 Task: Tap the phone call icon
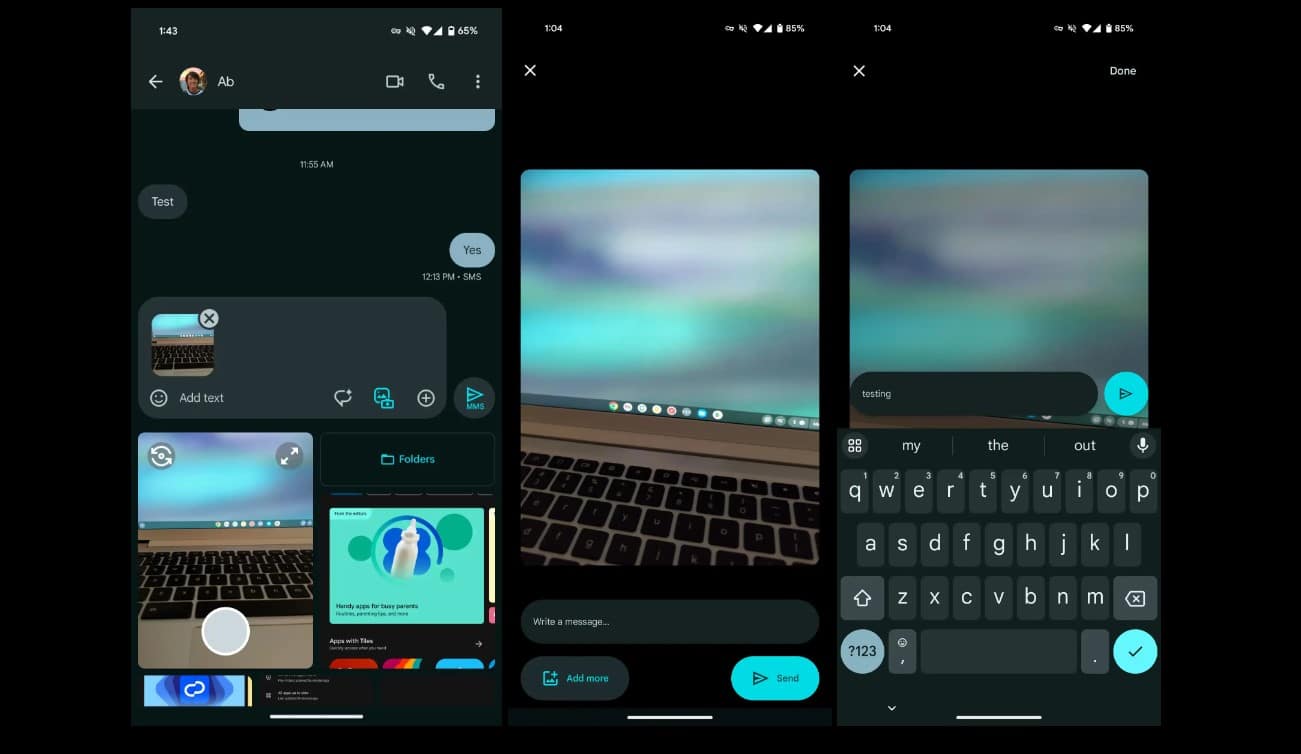(x=436, y=82)
